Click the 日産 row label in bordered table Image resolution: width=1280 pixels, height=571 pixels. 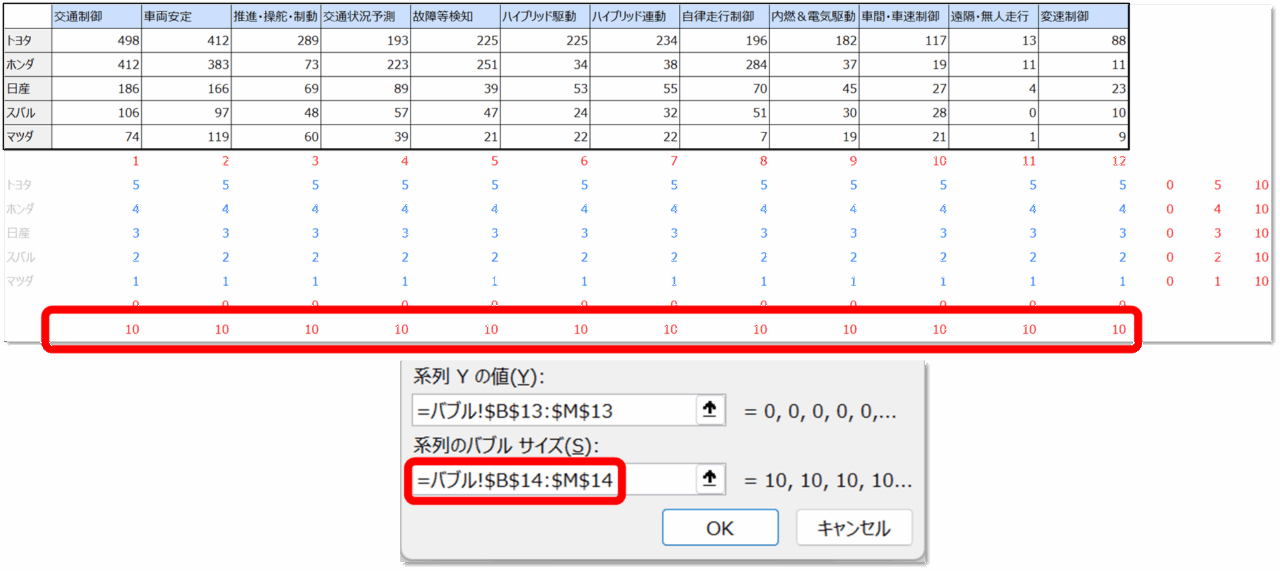click(x=27, y=89)
